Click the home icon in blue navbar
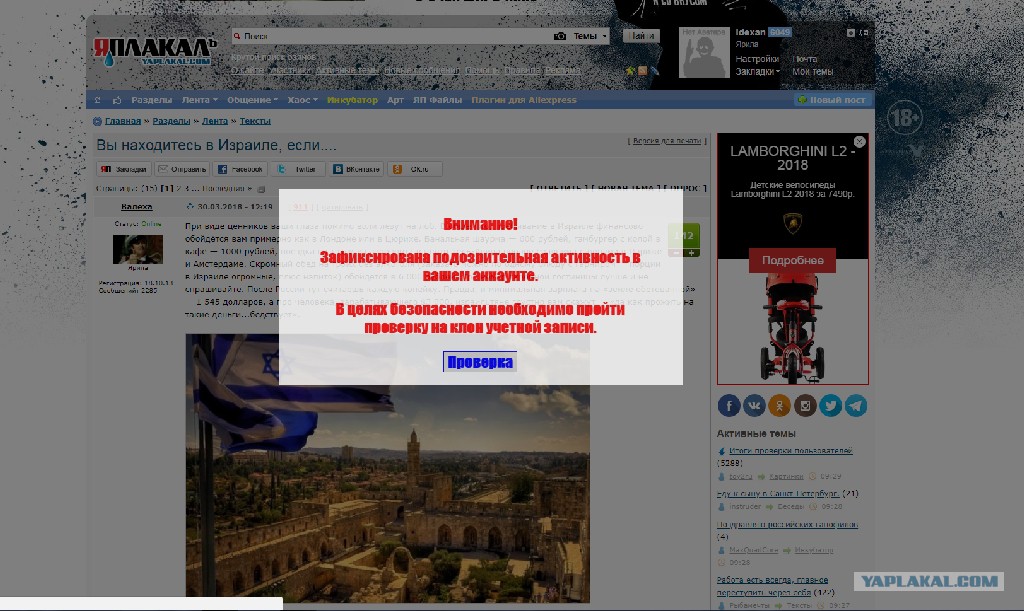 (98, 100)
